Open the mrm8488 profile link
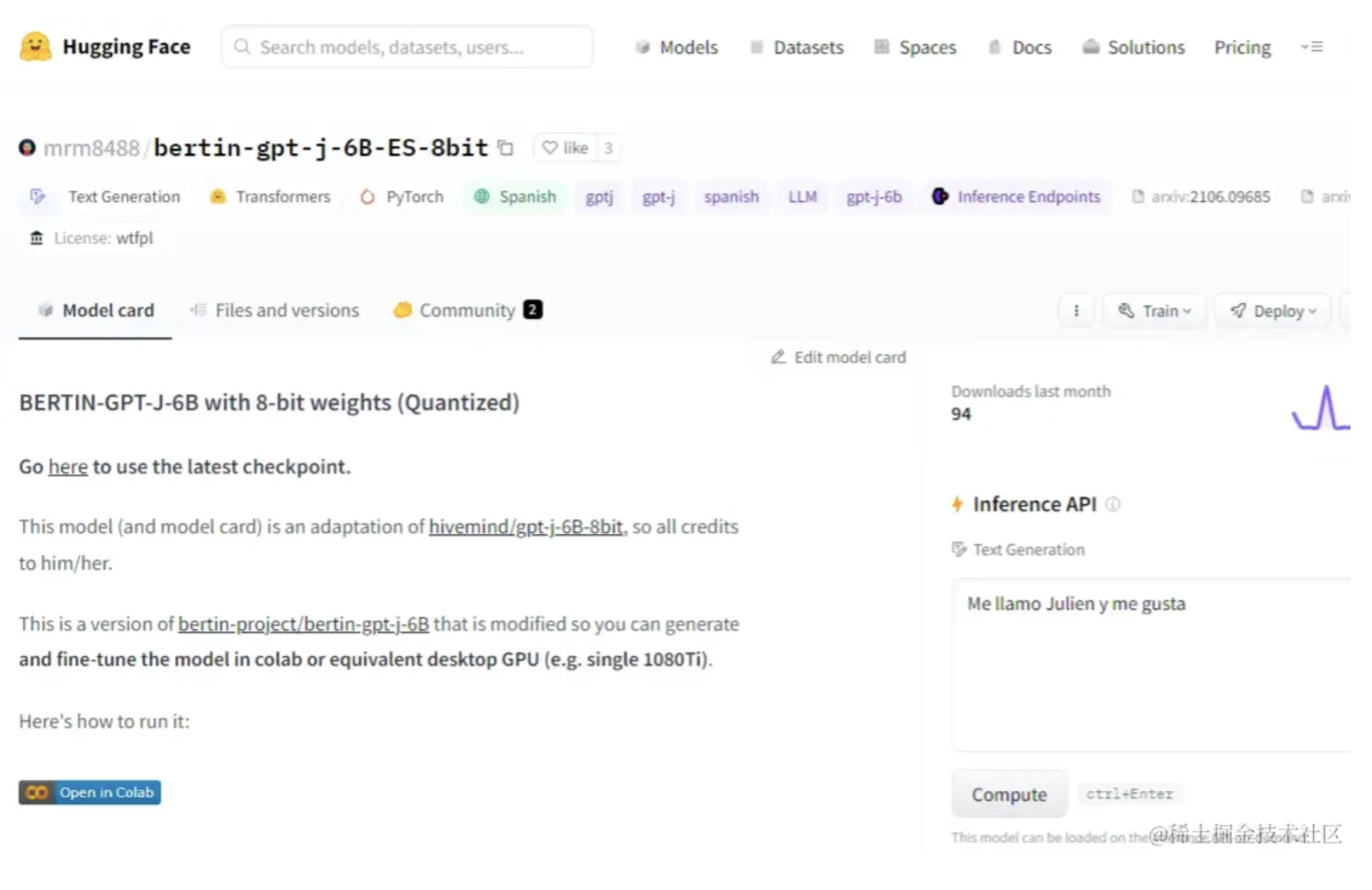The width and height of the screenshot is (1372, 890). point(91,148)
